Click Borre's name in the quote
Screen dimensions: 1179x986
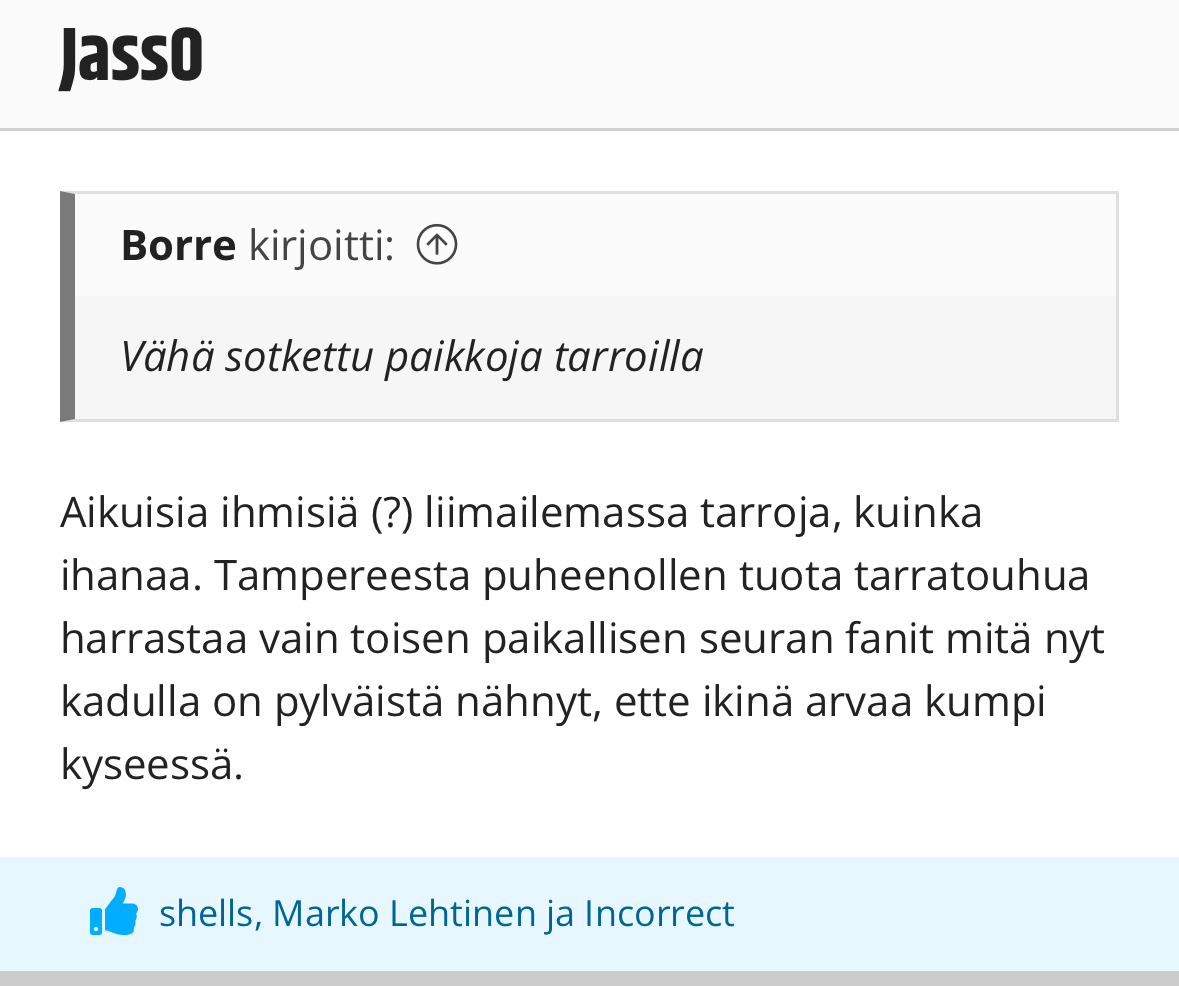tap(178, 245)
